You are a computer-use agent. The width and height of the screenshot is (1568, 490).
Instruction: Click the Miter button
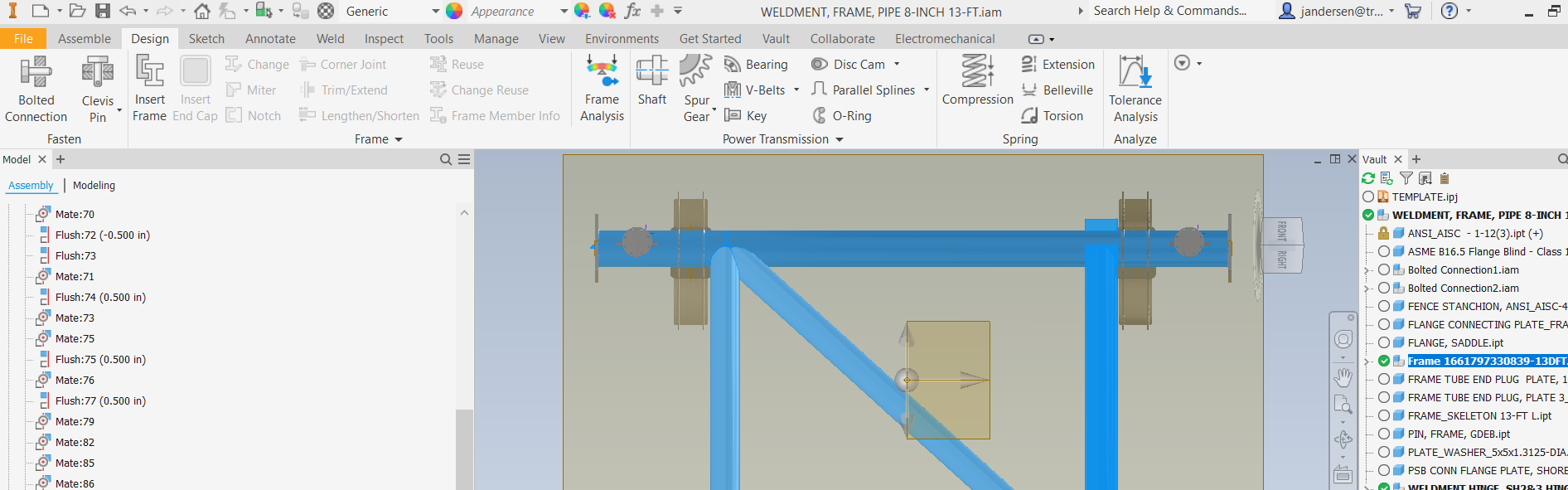251,90
